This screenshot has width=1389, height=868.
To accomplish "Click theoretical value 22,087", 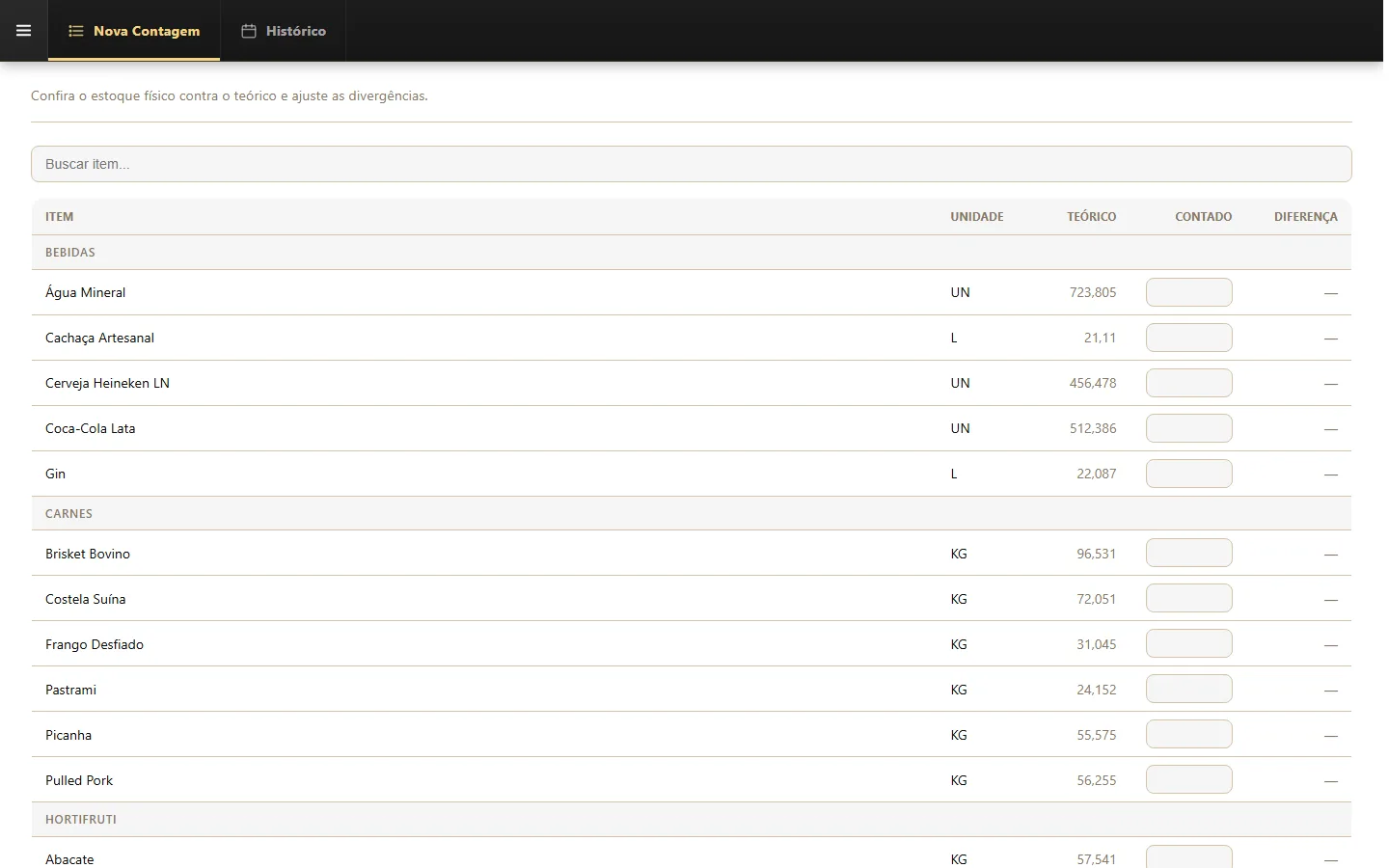I will click(1096, 474).
